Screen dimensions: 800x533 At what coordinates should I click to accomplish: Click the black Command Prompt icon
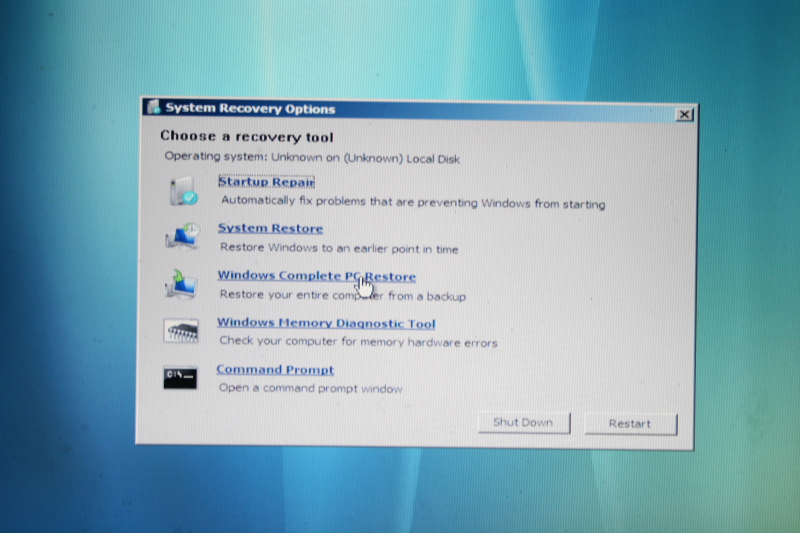click(x=180, y=377)
